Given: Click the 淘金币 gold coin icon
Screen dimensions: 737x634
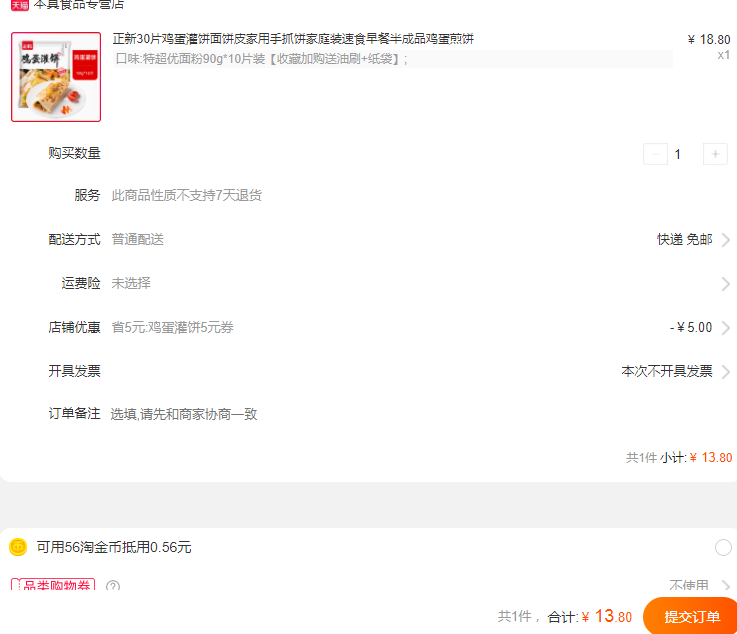Looking at the screenshot, I should [18, 547].
